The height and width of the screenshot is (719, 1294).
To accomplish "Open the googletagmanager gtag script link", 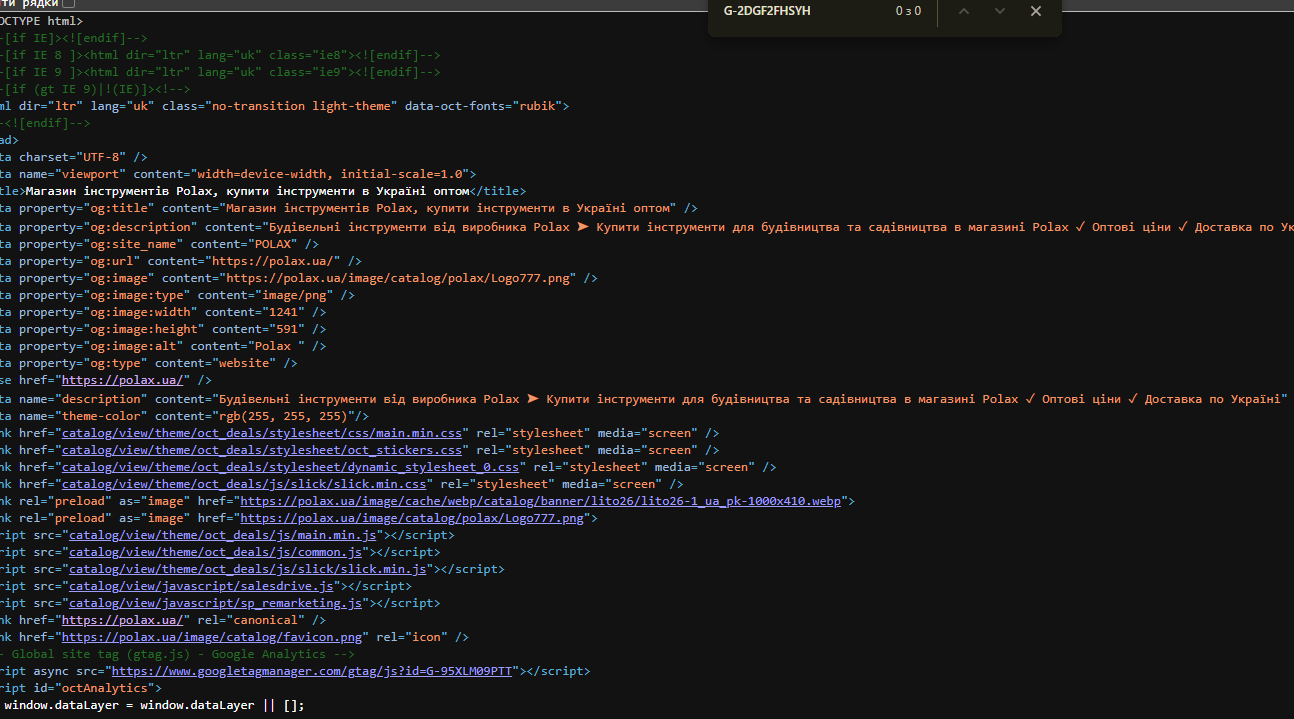I will click(312, 671).
